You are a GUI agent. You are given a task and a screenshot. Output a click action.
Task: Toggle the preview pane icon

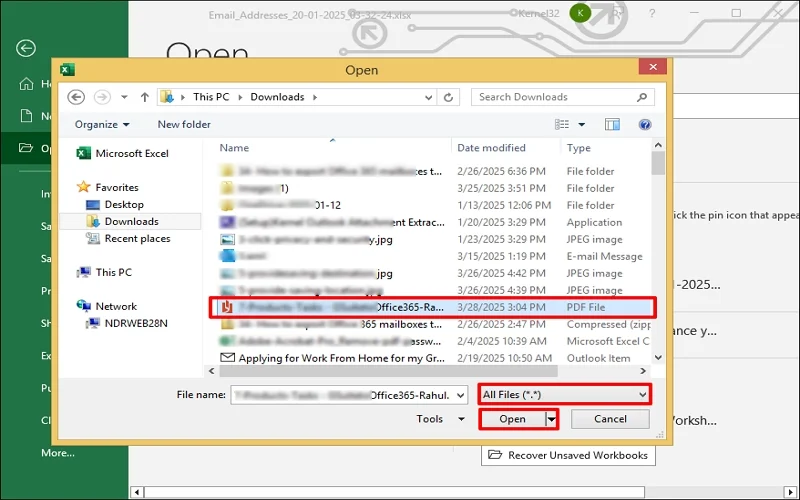click(x=612, y=125)
